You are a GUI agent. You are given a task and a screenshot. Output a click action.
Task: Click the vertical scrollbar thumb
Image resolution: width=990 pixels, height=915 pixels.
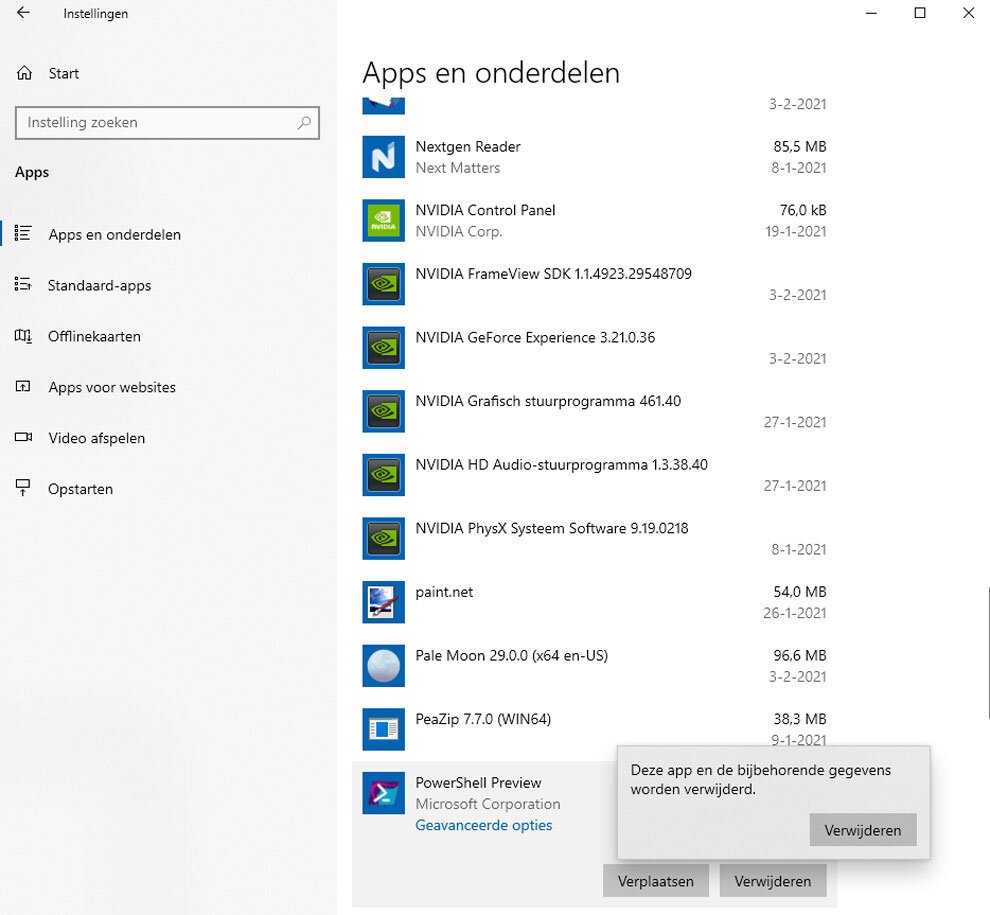[987, 652]
